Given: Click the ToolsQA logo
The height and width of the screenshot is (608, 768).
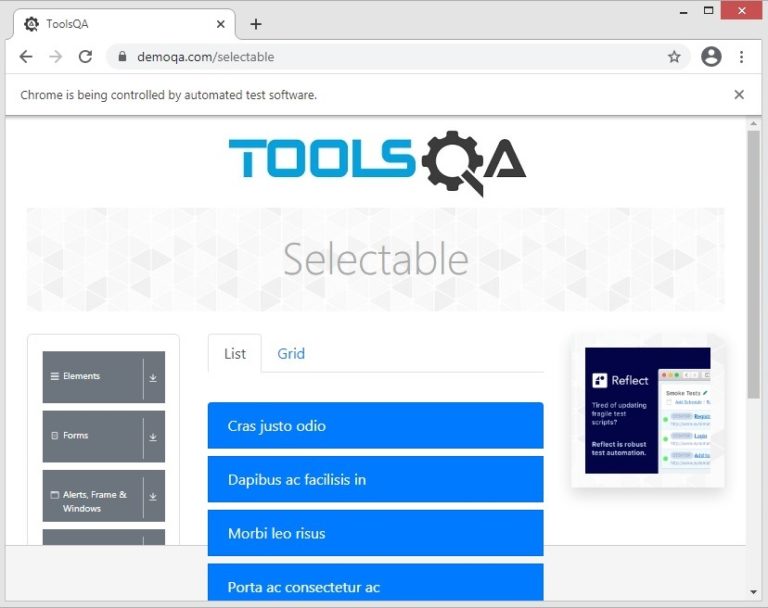Looking at the screenshot, I should 377,163.
